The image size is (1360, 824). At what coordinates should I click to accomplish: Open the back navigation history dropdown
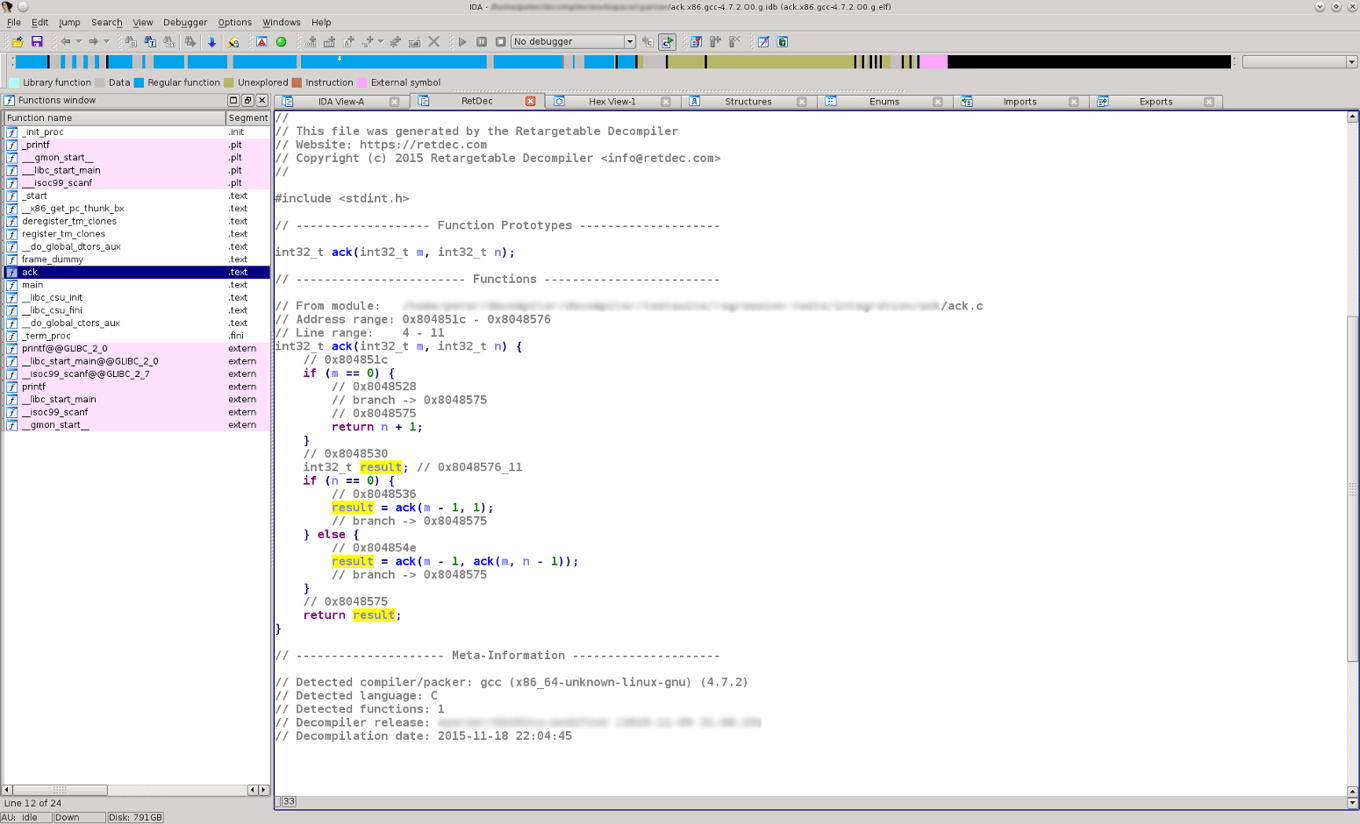point(78,41)
